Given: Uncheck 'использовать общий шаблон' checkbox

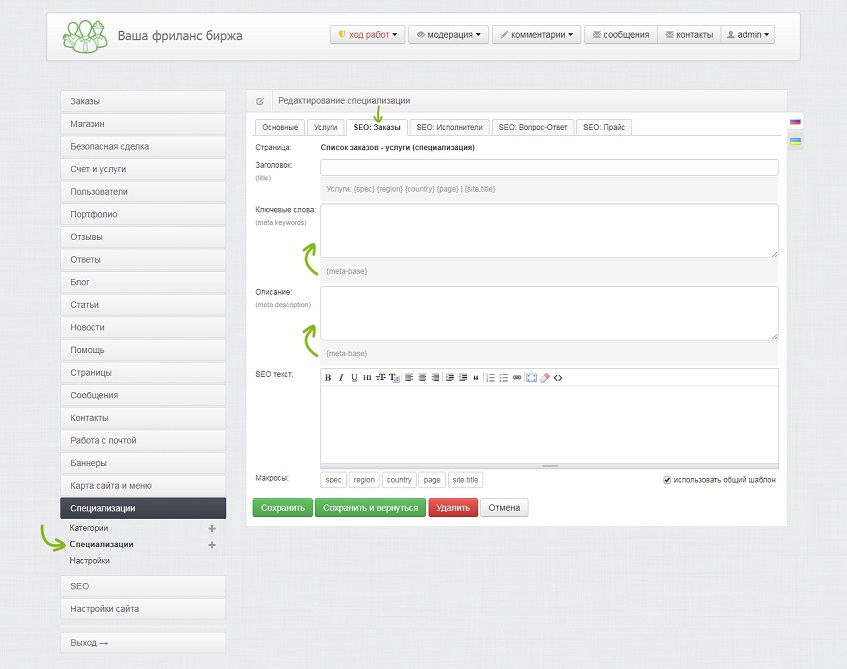Looking at the screenshot, I should [x=667, y=480].
